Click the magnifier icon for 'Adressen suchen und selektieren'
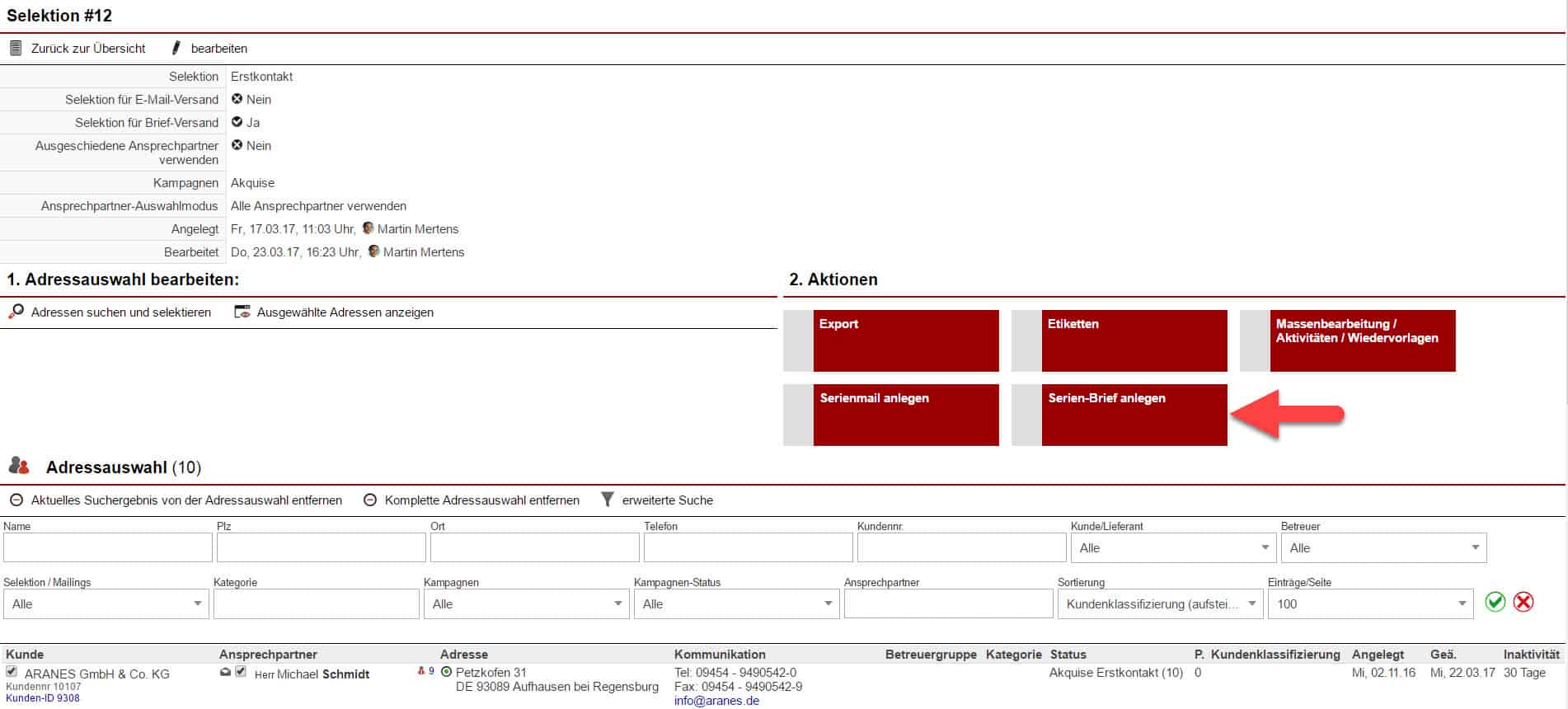Screen dimensions: 1568x709 click(x=16, y=312)
